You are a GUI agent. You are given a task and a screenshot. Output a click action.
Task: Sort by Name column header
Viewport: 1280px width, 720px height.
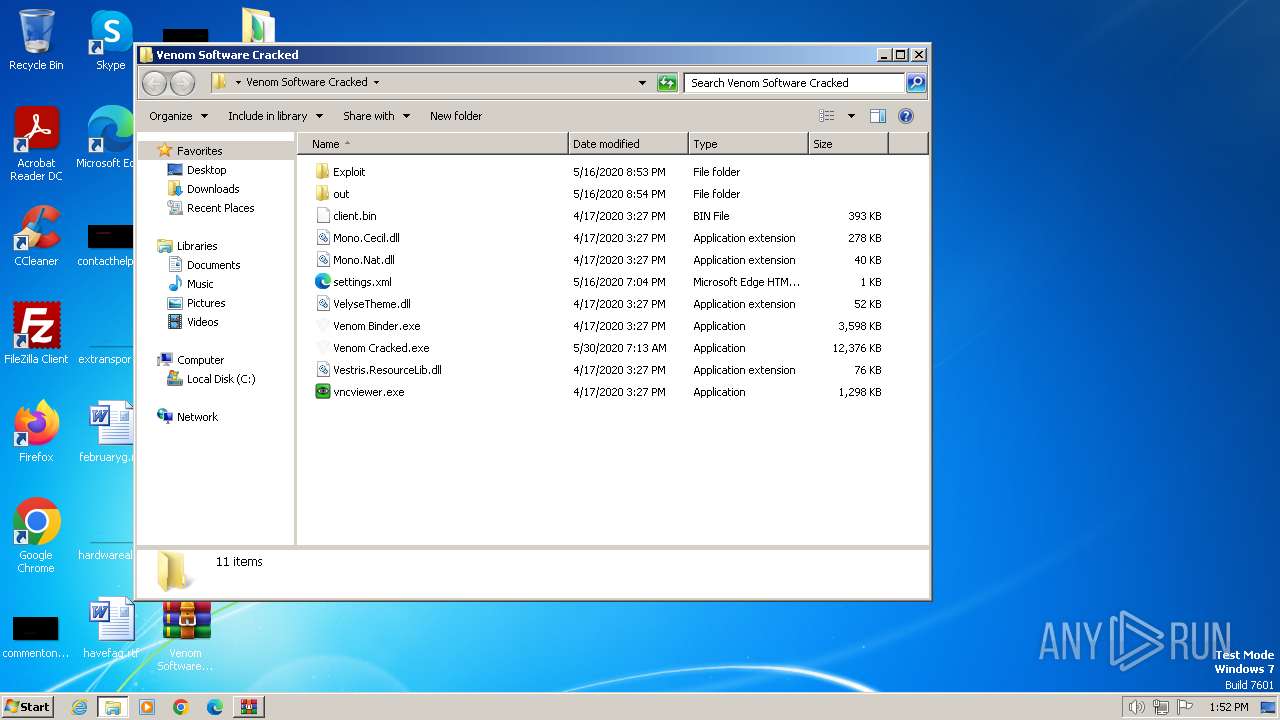click(x=432, y=144)
